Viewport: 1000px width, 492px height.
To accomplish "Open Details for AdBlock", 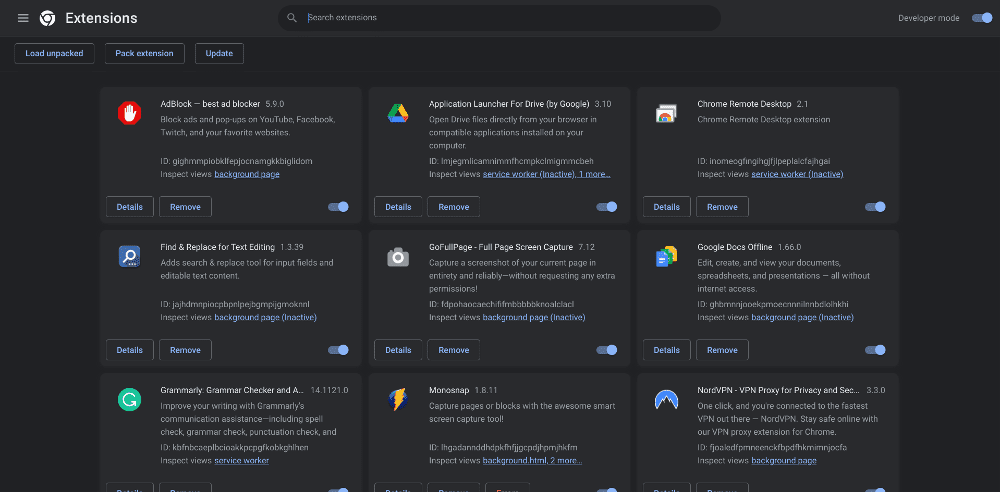I will [129, 207].
